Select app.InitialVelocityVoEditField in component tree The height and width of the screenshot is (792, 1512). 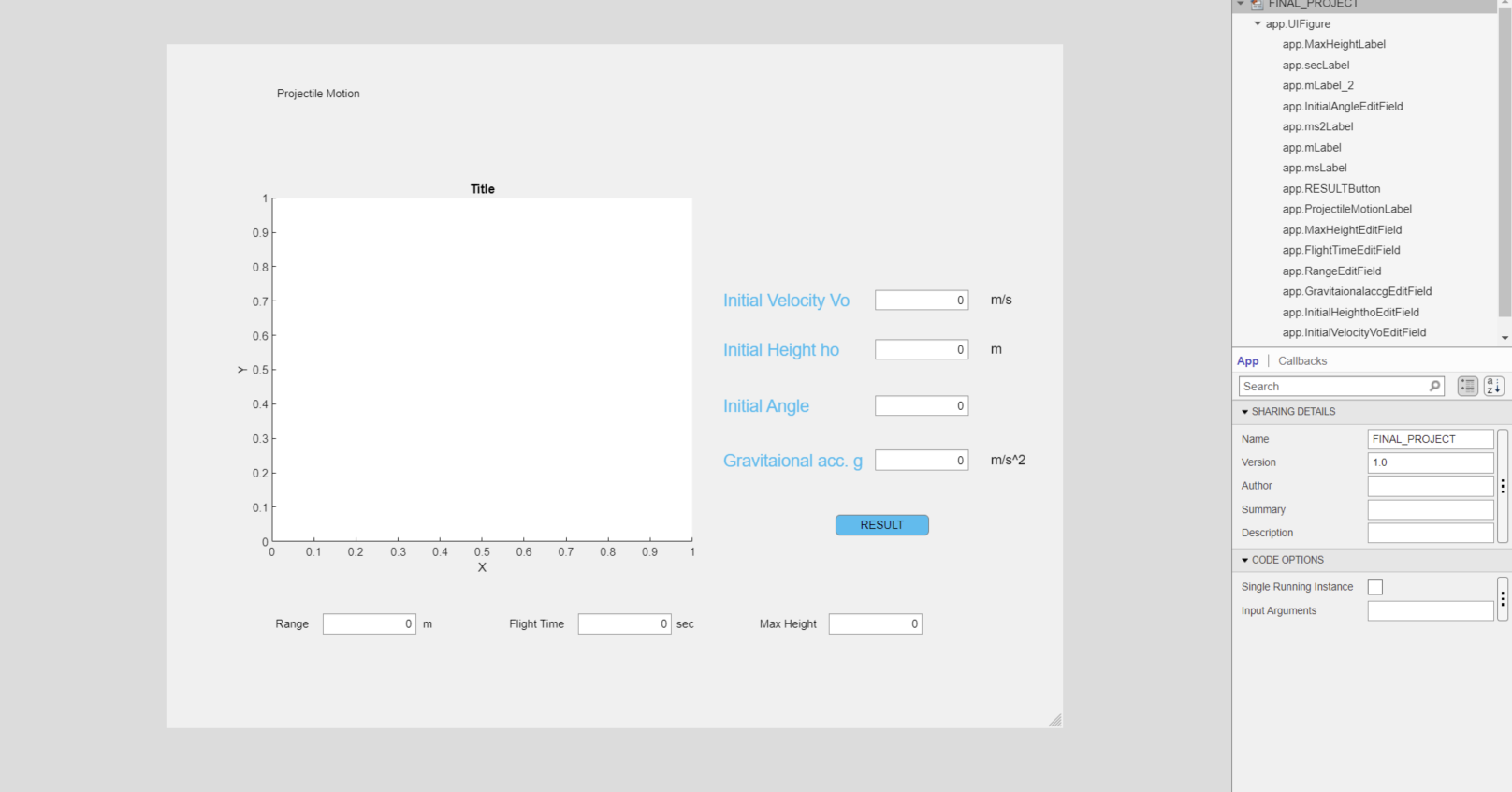(1354, 332)
